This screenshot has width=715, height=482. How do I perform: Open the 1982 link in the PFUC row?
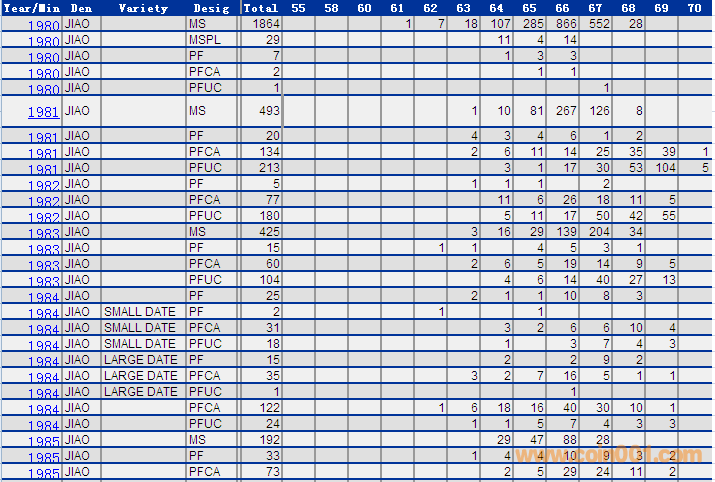[44, 217]
